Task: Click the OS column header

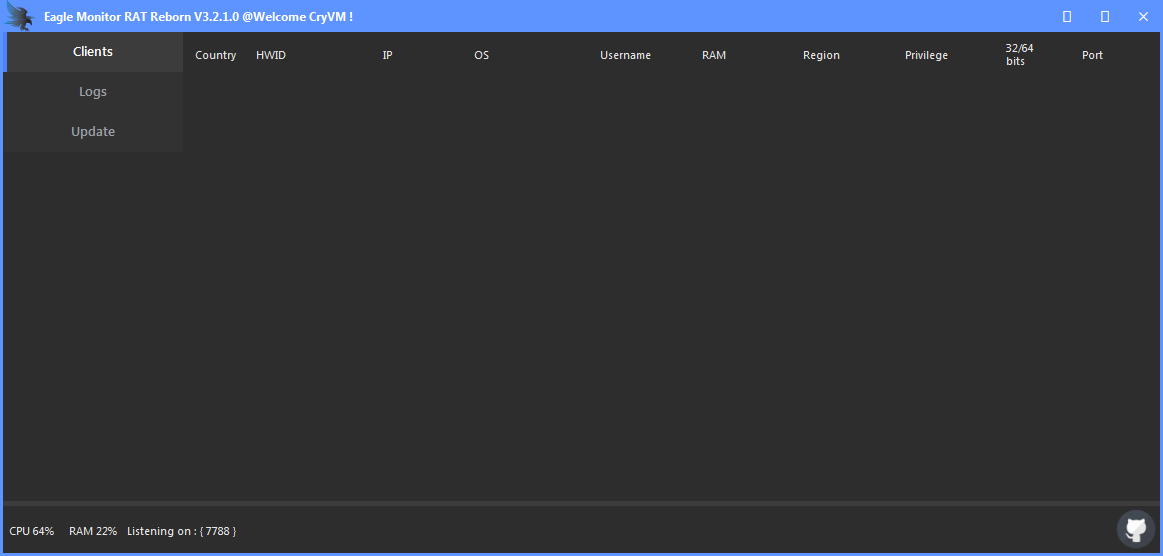Action: coord(482,55)
